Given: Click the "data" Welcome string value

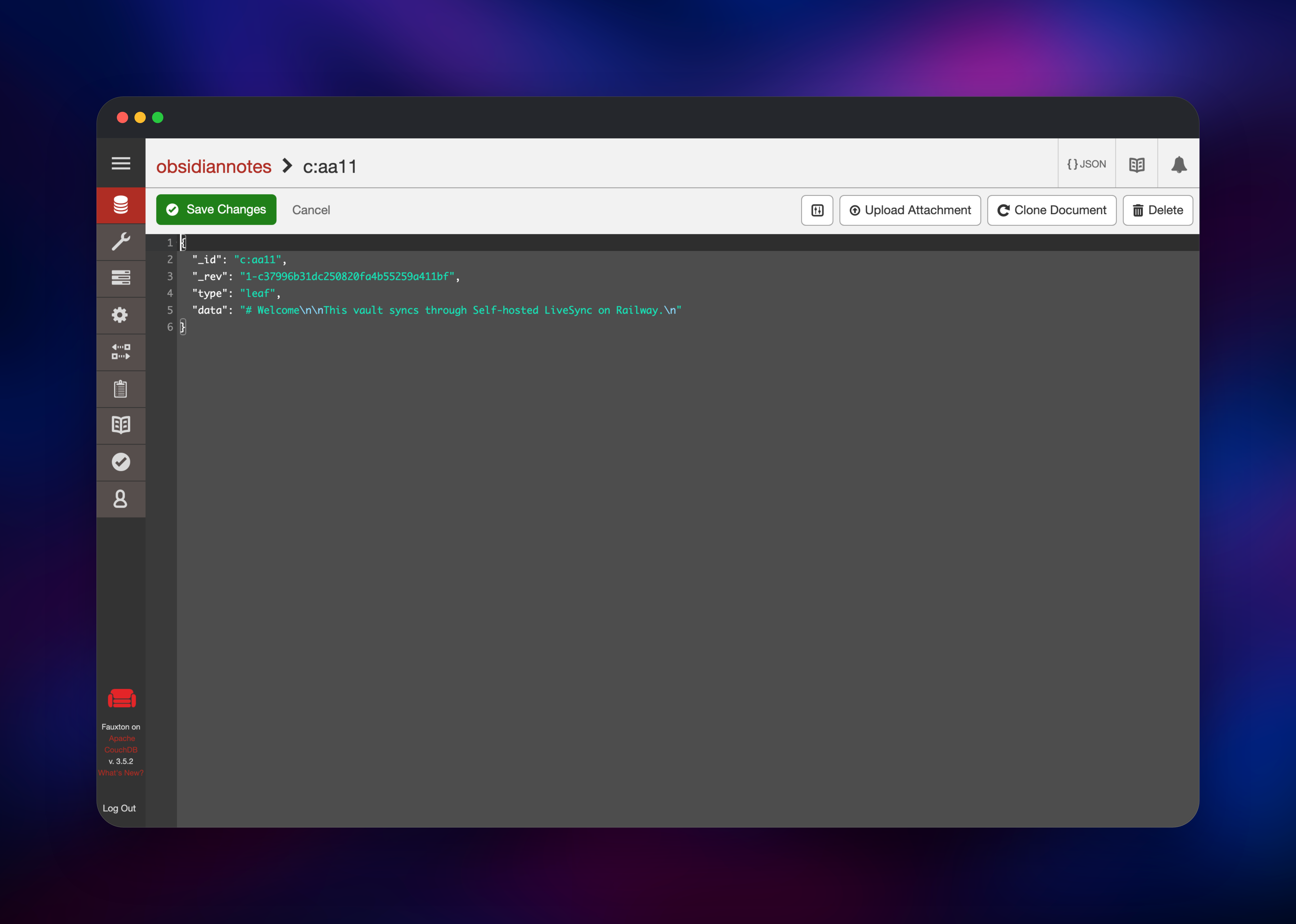Looking at the screenshot, I should pyautogui.click(x=461, y=310).
